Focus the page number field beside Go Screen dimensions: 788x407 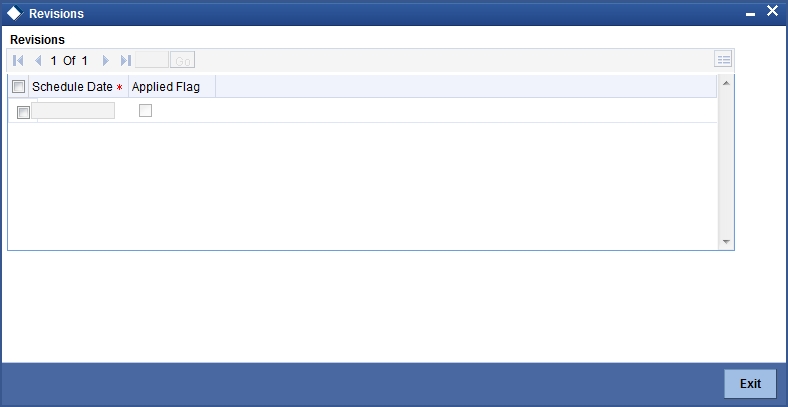[152, 60]
